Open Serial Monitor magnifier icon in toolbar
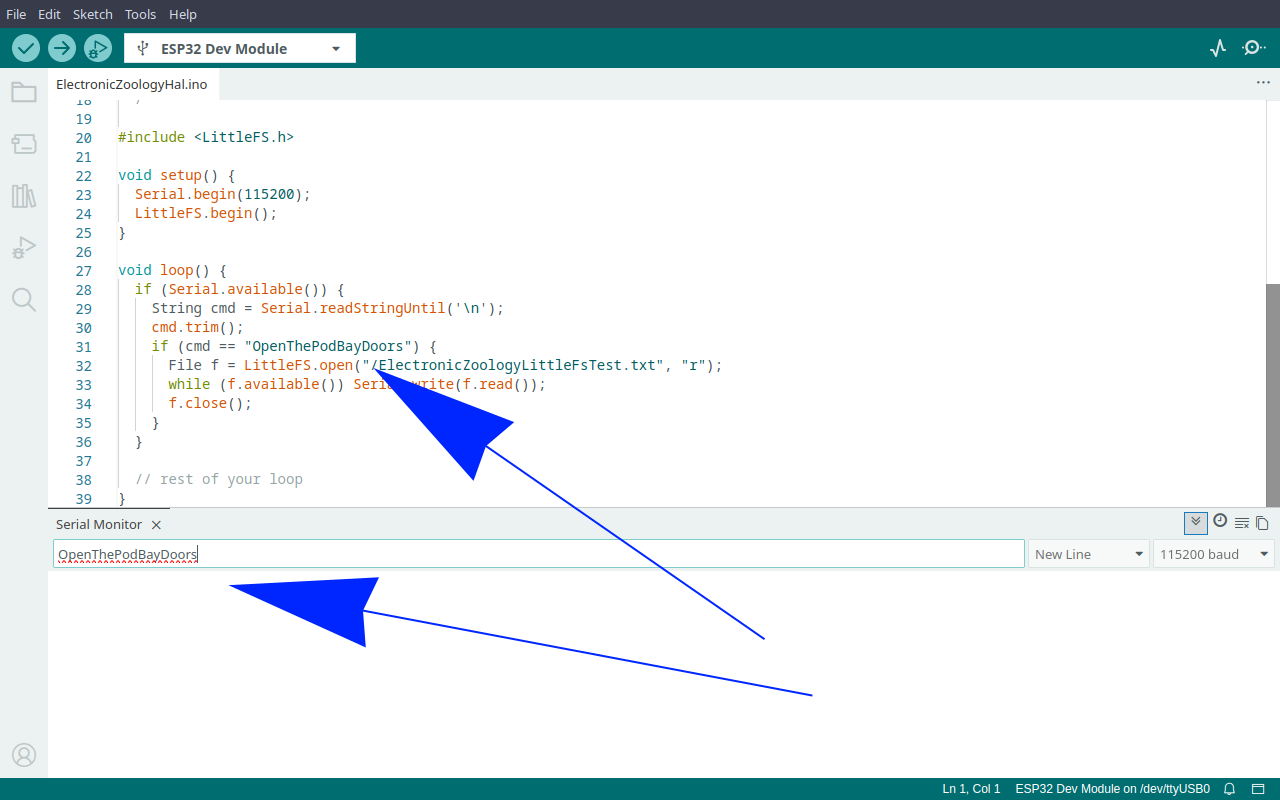The height and width of the screenshot is (800, 1280). (1253, 48)
